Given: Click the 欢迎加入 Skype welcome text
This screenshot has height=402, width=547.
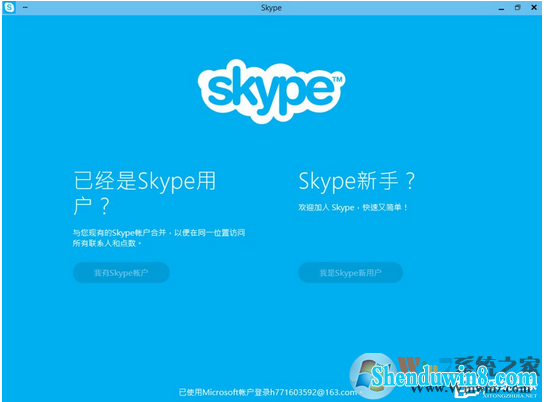Looking at the screenshot, I should [353, 208].
